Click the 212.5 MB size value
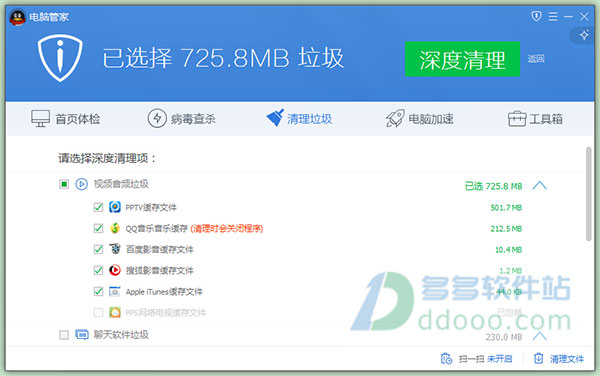The width and height of the screenshot is (600, 376). pyautogui.click(x=506, y=229)
